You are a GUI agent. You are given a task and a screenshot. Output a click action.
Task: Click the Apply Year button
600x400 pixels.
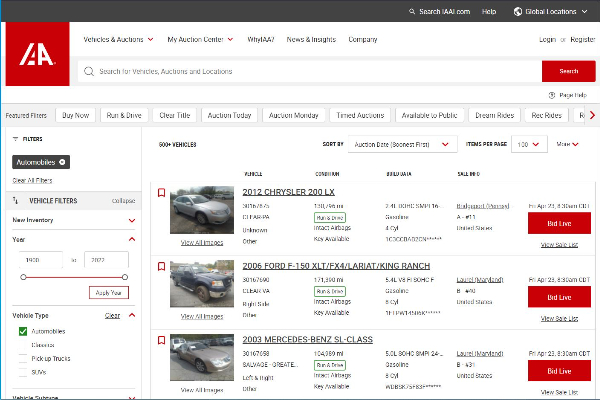pyautogui.click(x=109, y=292)
